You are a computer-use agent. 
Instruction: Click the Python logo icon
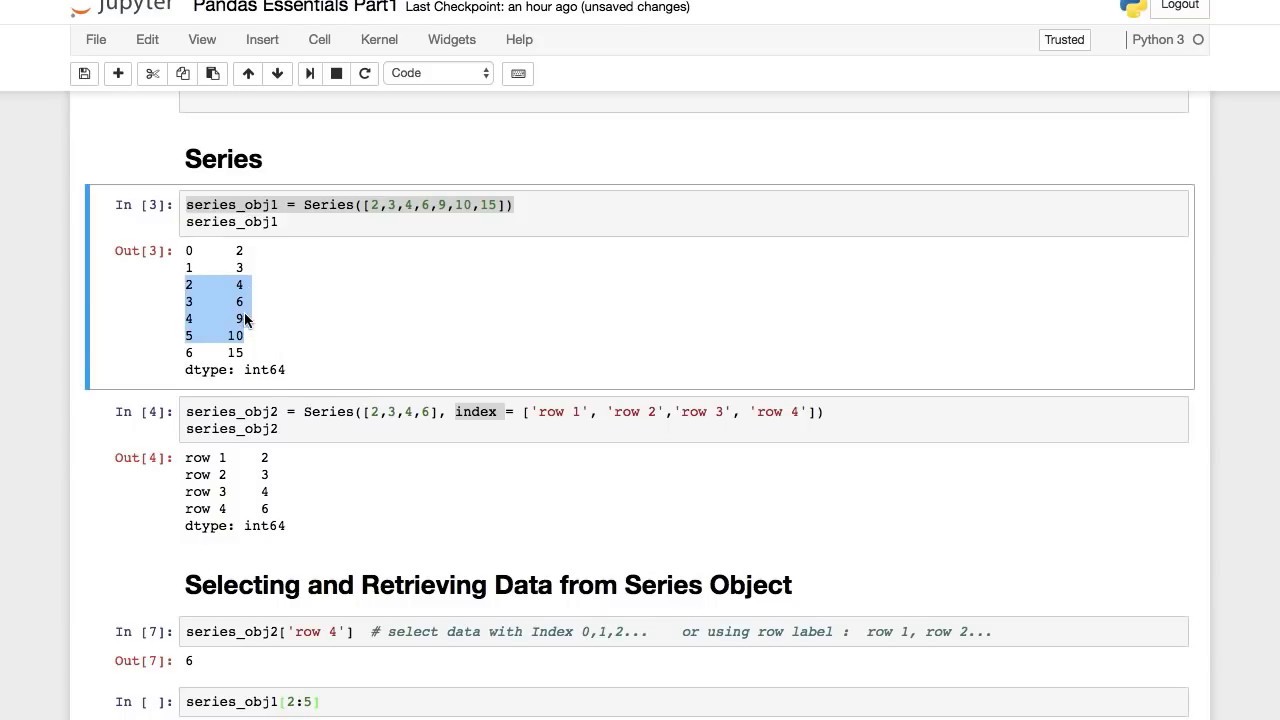pos(1133,7)
